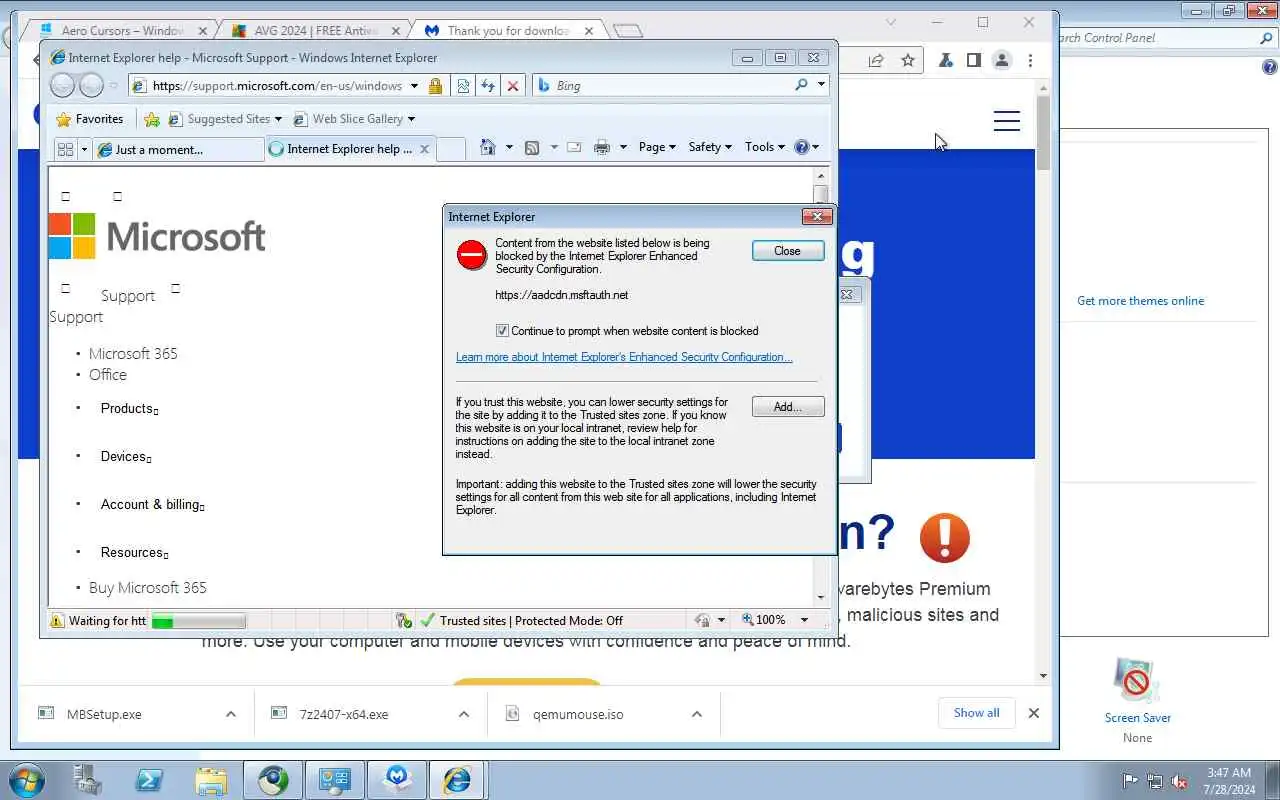Click the Search Control Panel field
Image resolution: width=1280 pixels, height=800 pixels.
(x=1160, y=38)
